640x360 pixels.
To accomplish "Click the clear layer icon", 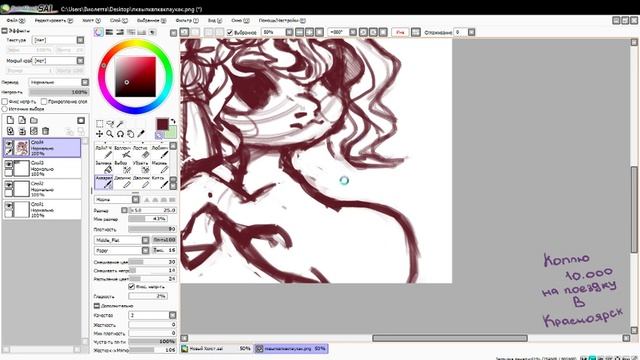I will (34, 131).
